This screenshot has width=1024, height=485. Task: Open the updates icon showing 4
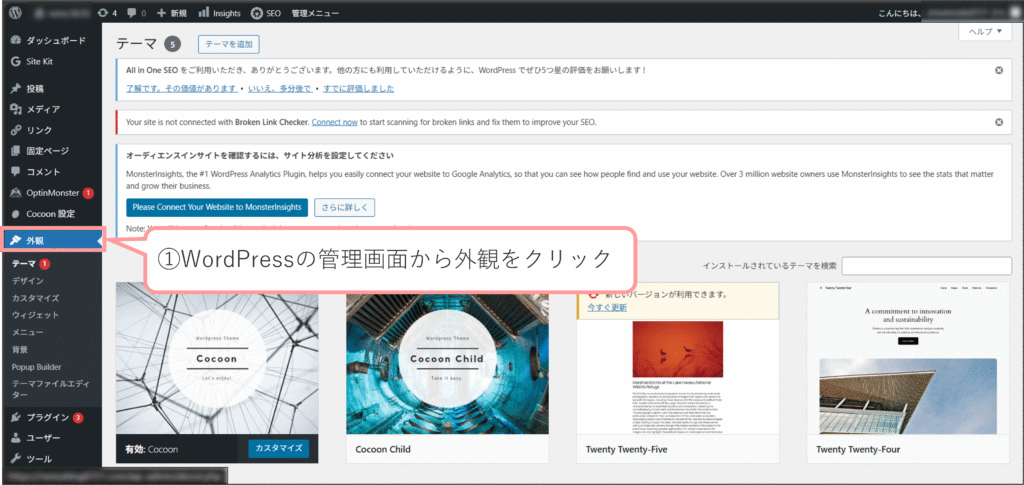coord(108,13)
